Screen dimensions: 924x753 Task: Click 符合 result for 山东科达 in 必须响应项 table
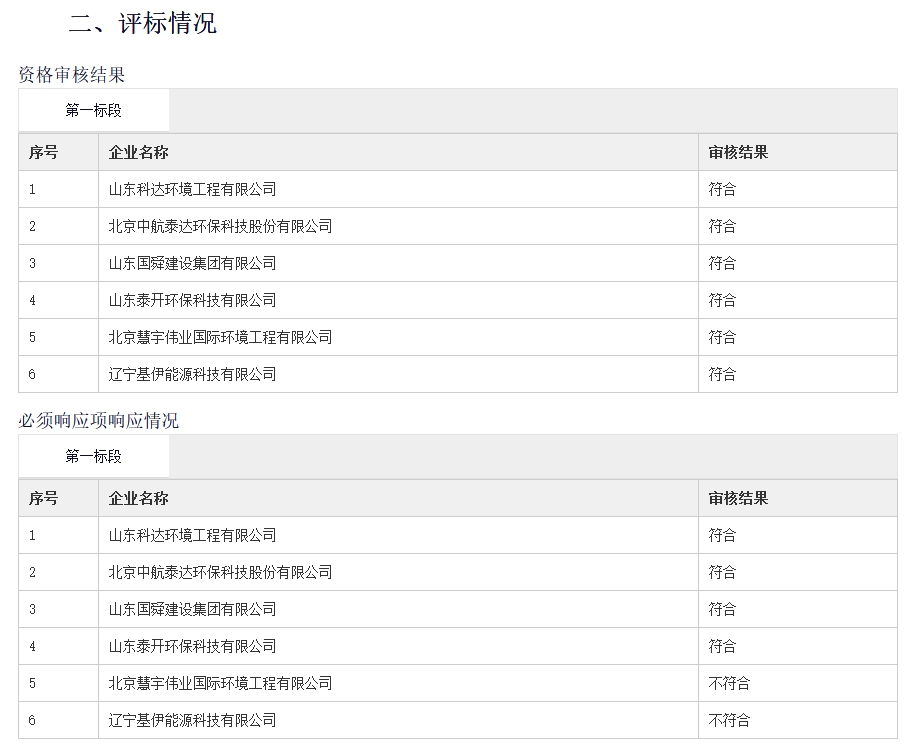point(722,536)
